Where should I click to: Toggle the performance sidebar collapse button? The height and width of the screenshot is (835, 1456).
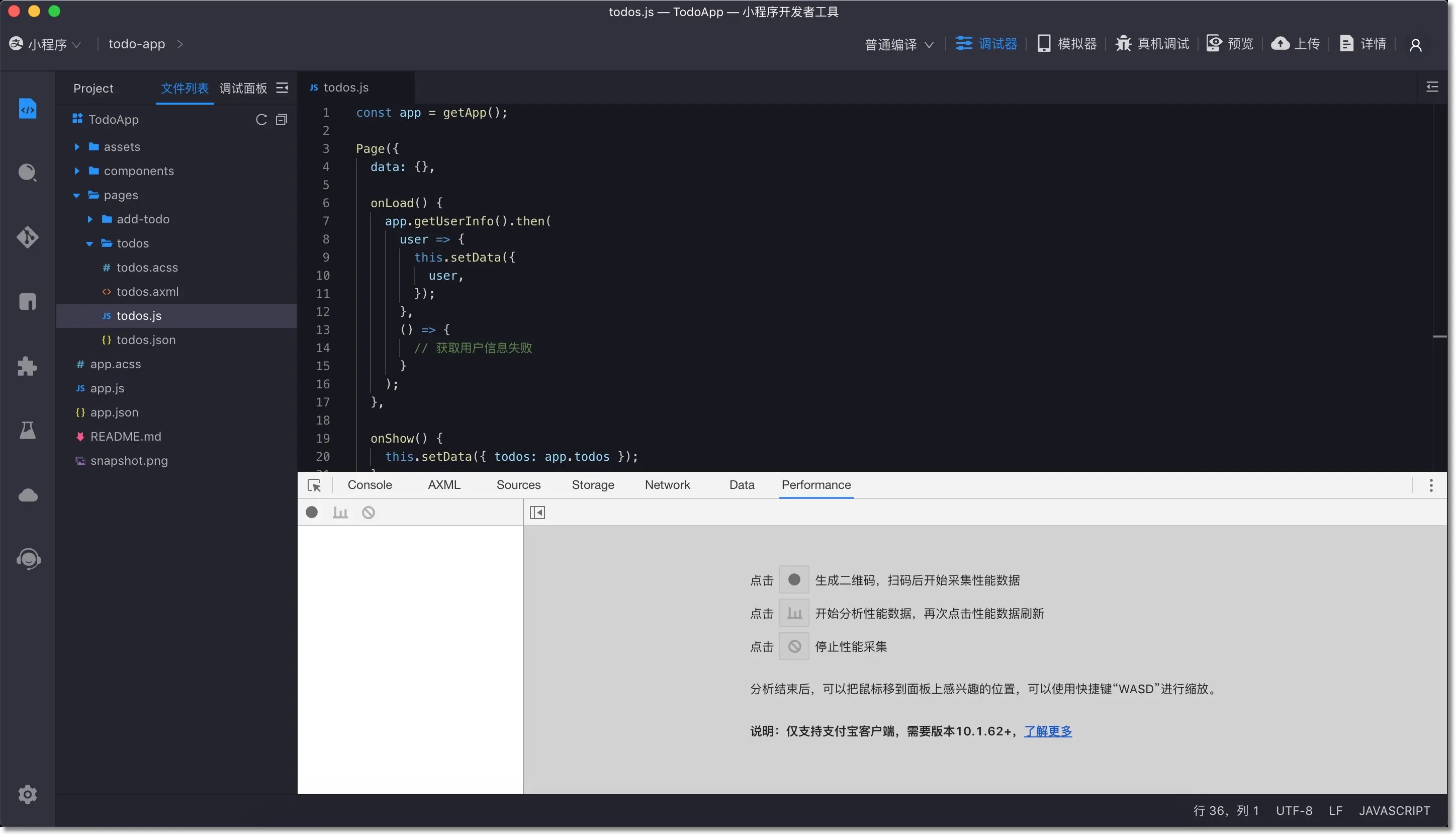click(x=537, y=512)
